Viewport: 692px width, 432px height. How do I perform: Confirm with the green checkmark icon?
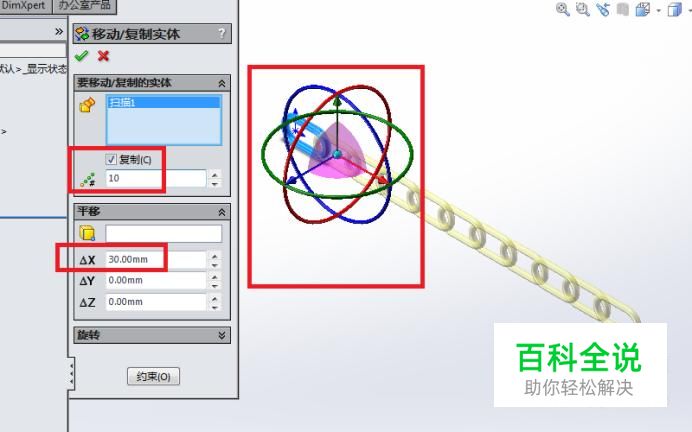click(81, 56)
